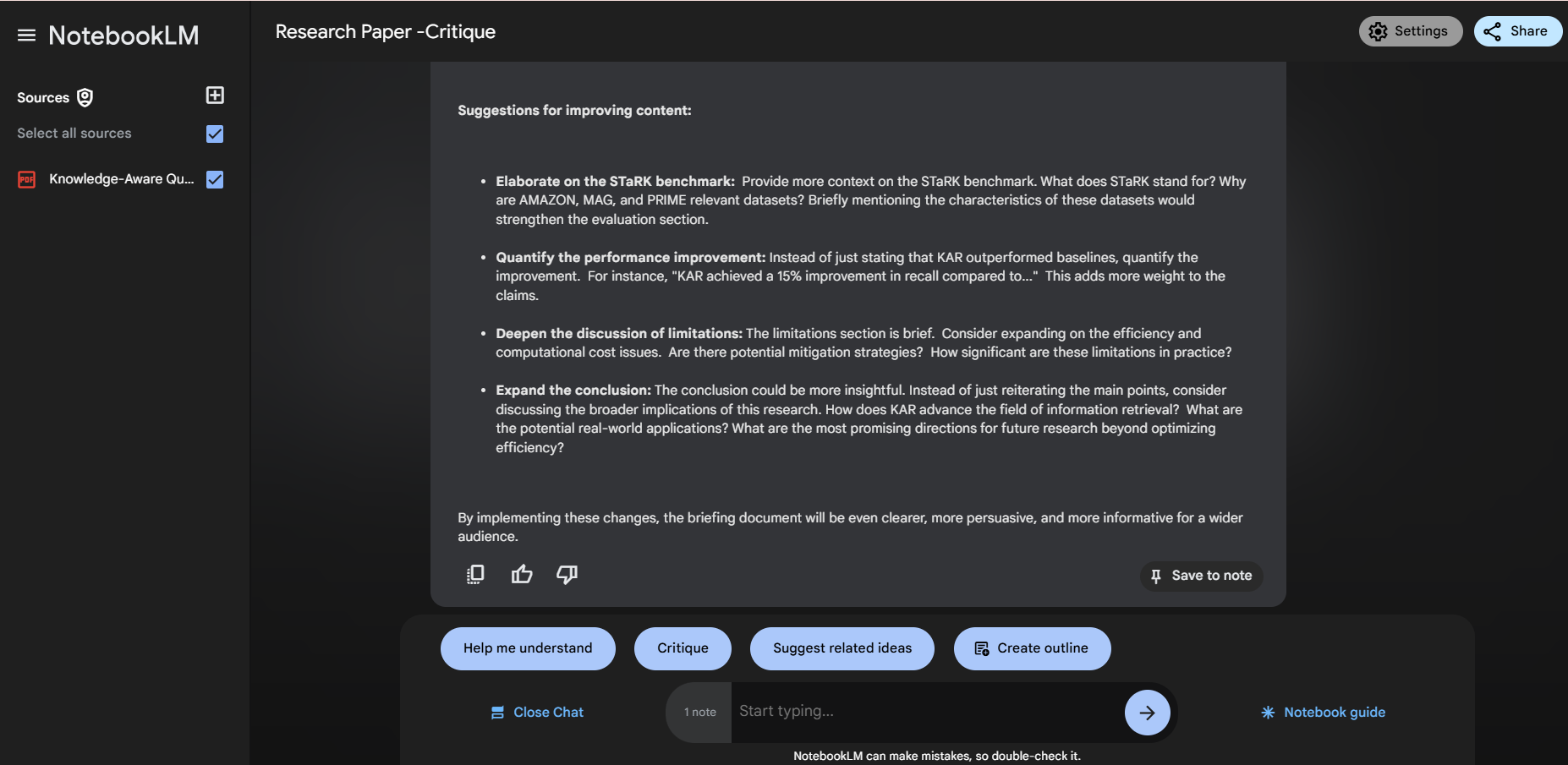Uncheck the Knowledge-Aware Qu... source checkbox

tap(215, 179)
